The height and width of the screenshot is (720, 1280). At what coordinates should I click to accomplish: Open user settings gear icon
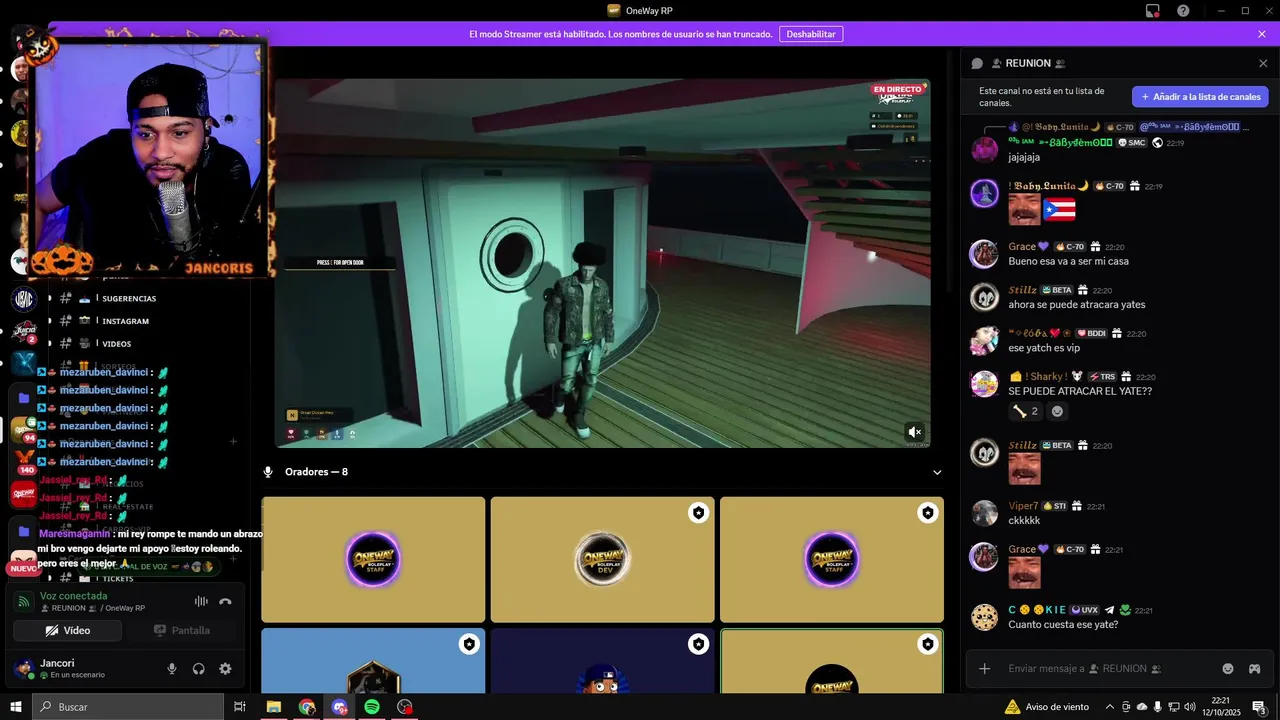(x=225, y=669)
